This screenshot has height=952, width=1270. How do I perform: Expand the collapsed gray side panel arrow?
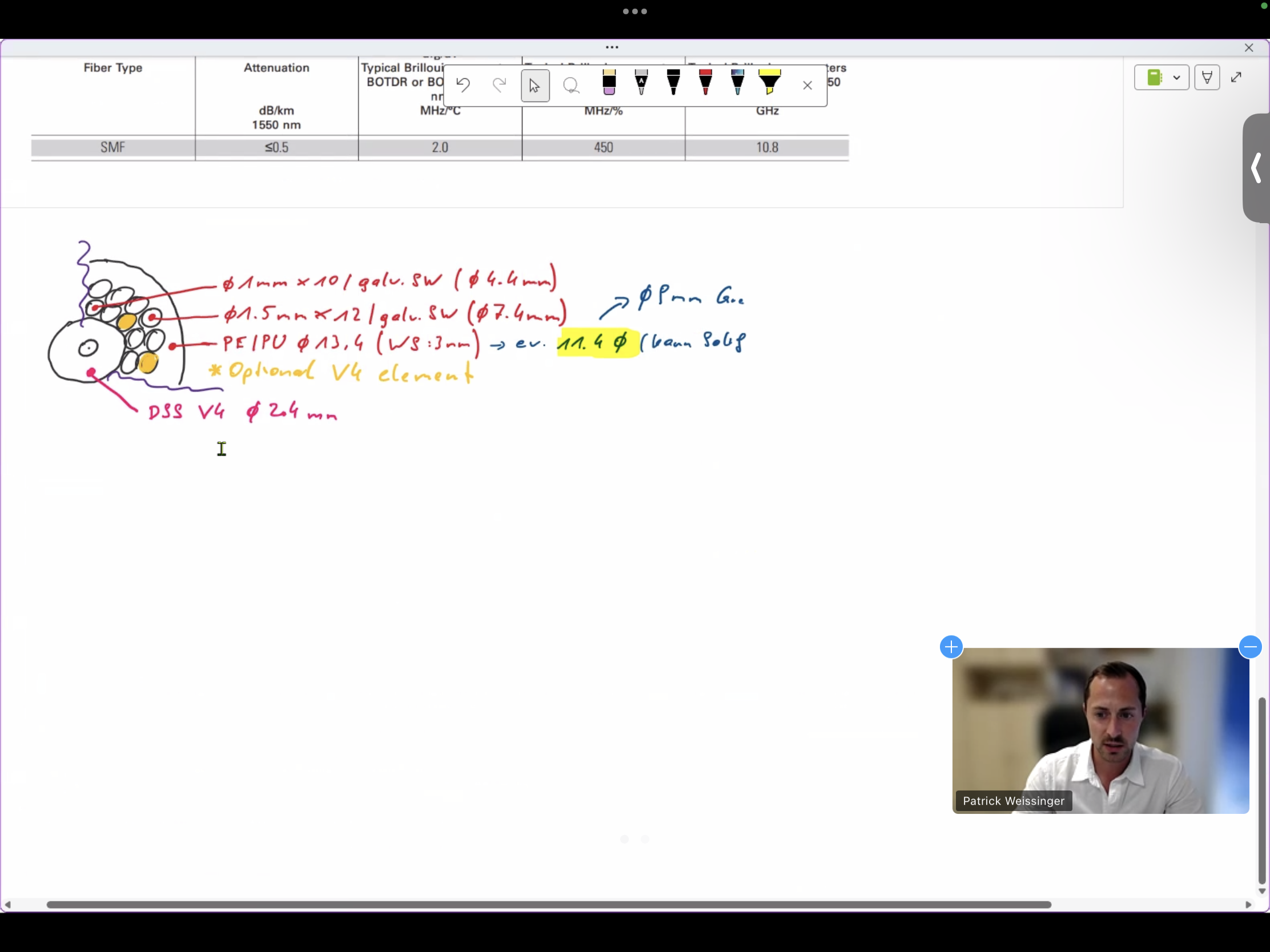(1256, 168)
